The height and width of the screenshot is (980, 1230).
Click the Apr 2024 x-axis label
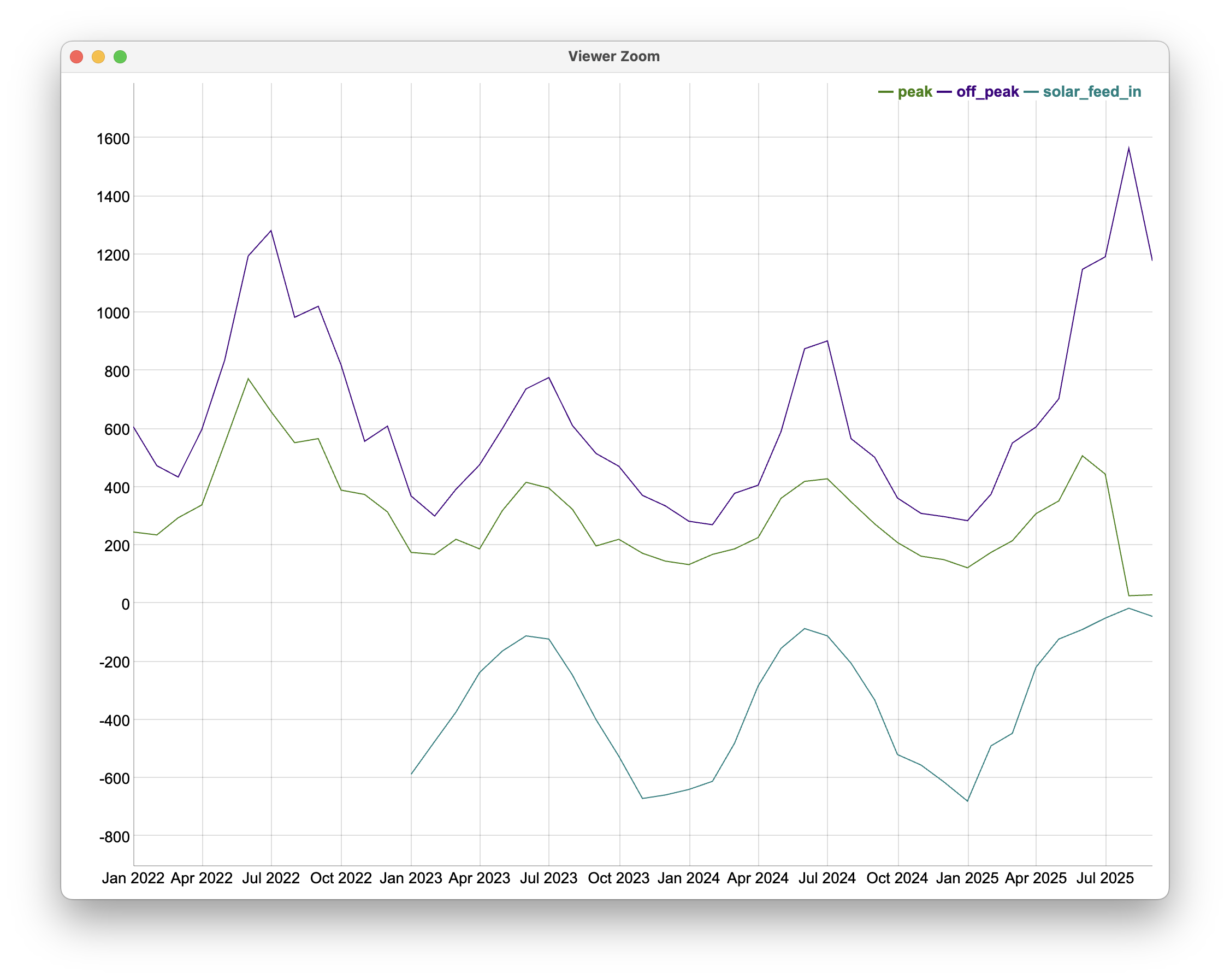[x=758, y=878]
